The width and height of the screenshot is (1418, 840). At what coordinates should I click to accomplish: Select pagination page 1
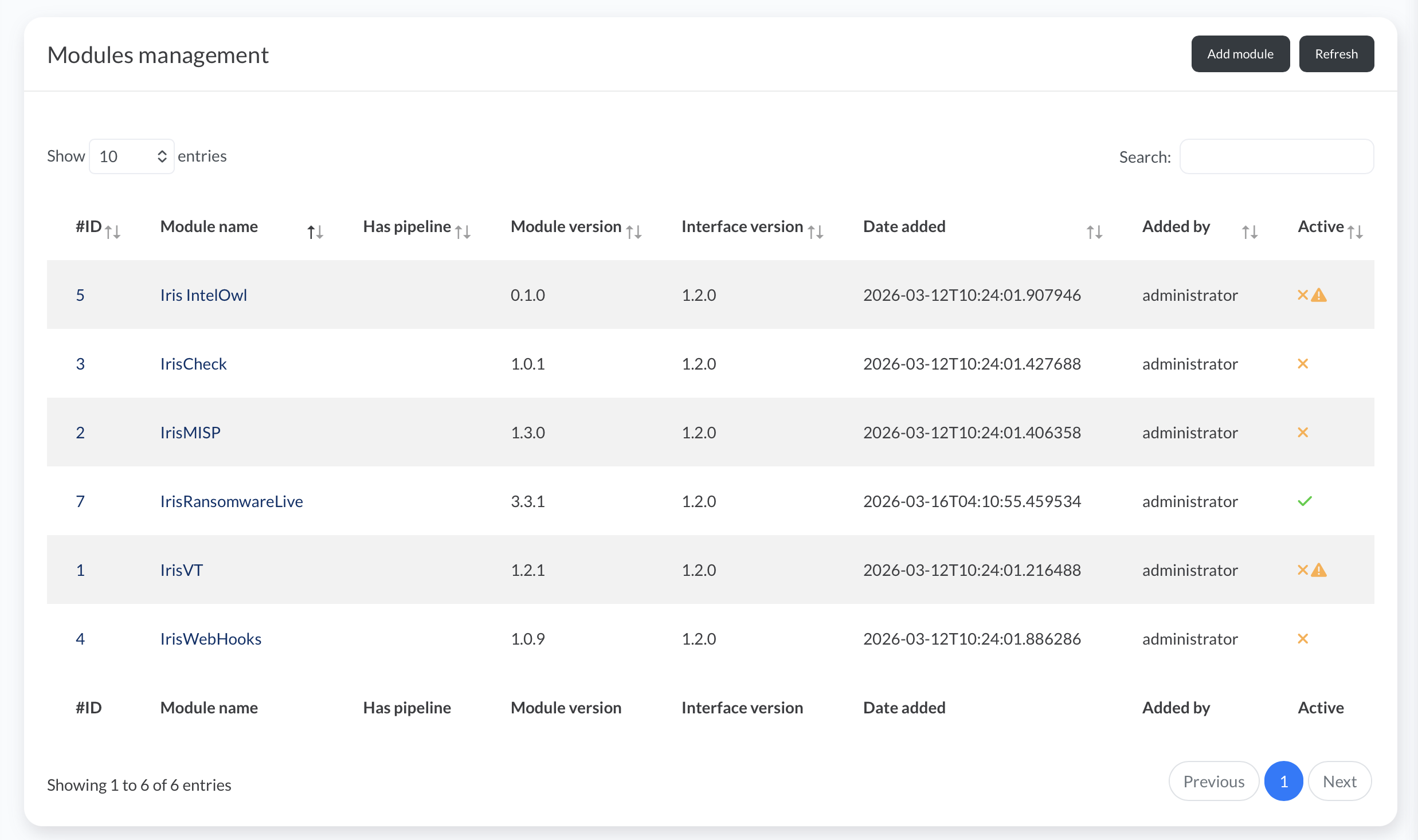(x=1284, y=781)
